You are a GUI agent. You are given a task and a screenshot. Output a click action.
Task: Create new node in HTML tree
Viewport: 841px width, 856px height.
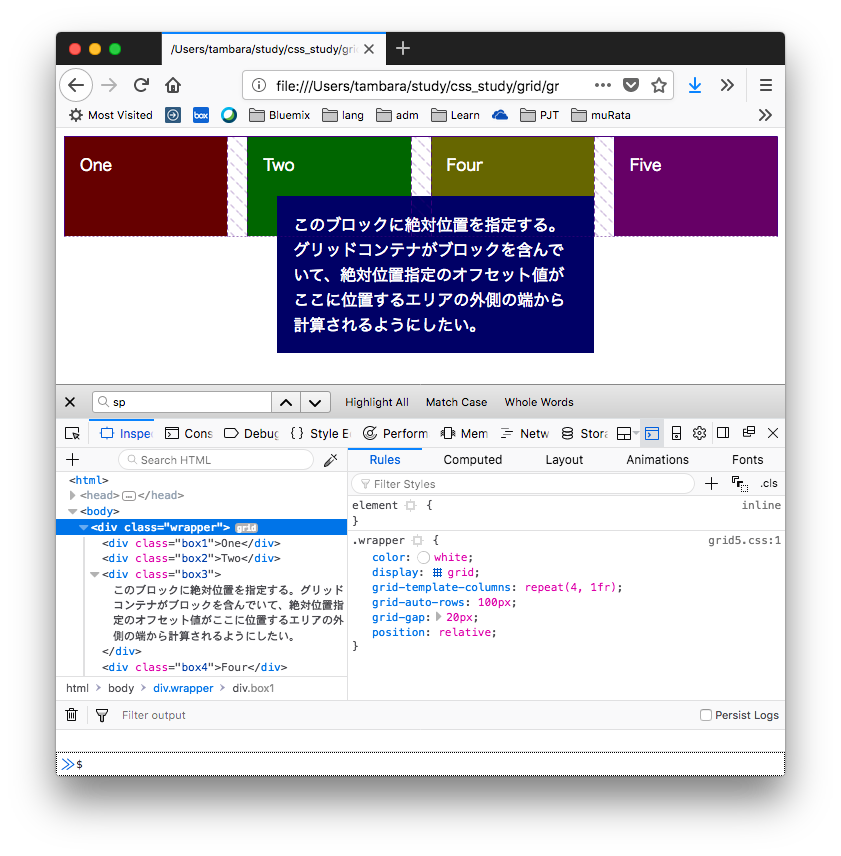[73, 460]
